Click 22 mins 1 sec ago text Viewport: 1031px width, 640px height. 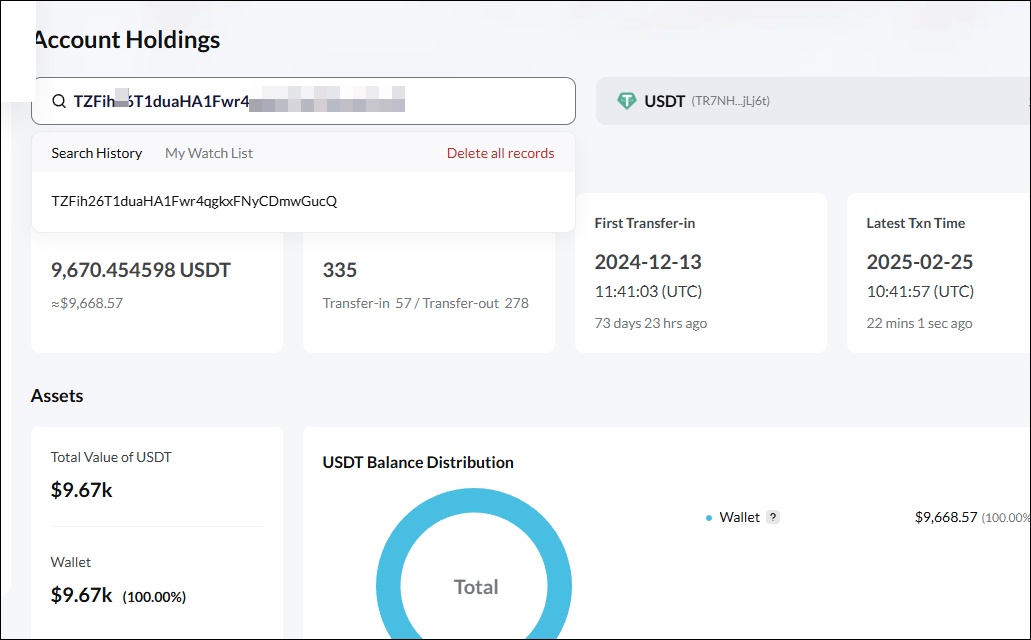[919, 323]
